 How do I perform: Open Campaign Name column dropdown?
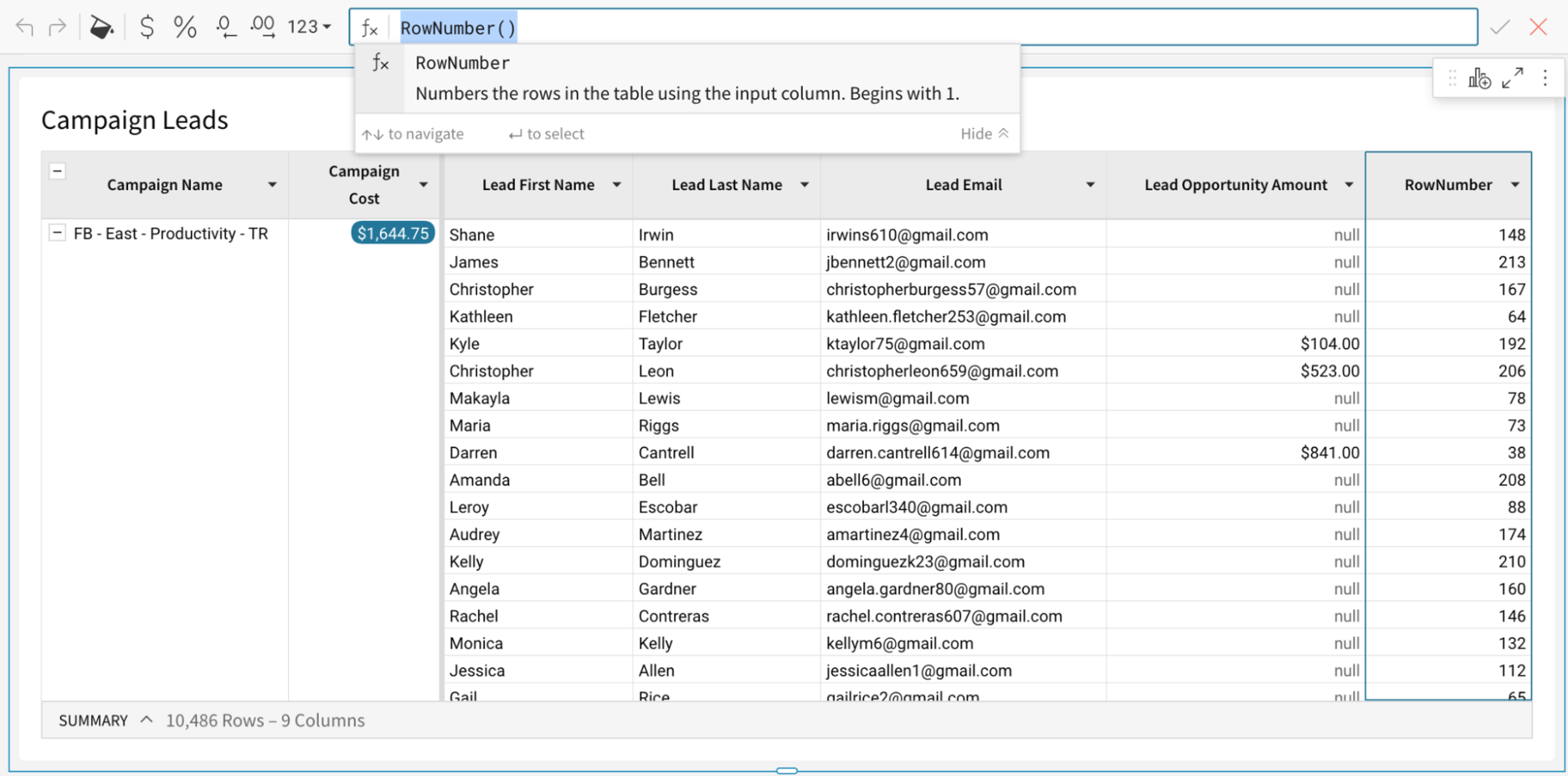(272, 185)
